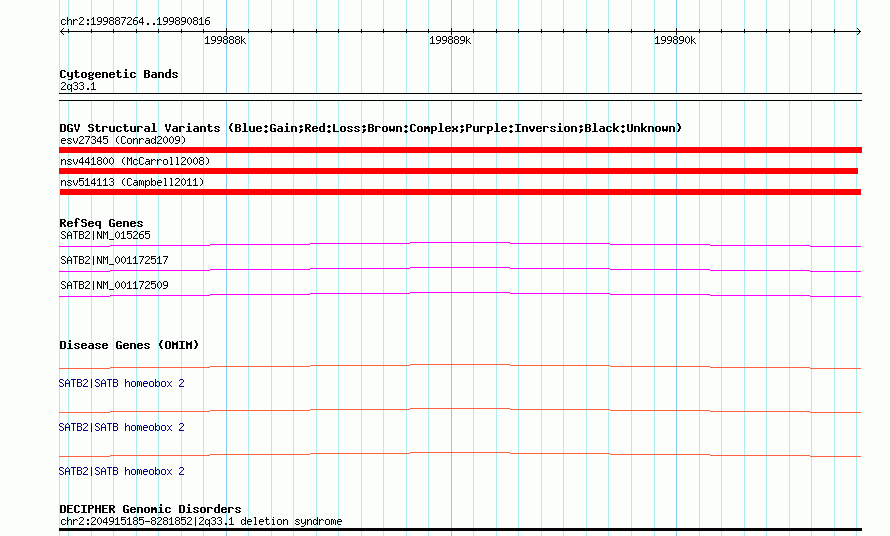Select the SATB2|NM_001172517 transcript label
Image resolution: width=890 pixels, height=536 pixels.
[x=114, y=260]
